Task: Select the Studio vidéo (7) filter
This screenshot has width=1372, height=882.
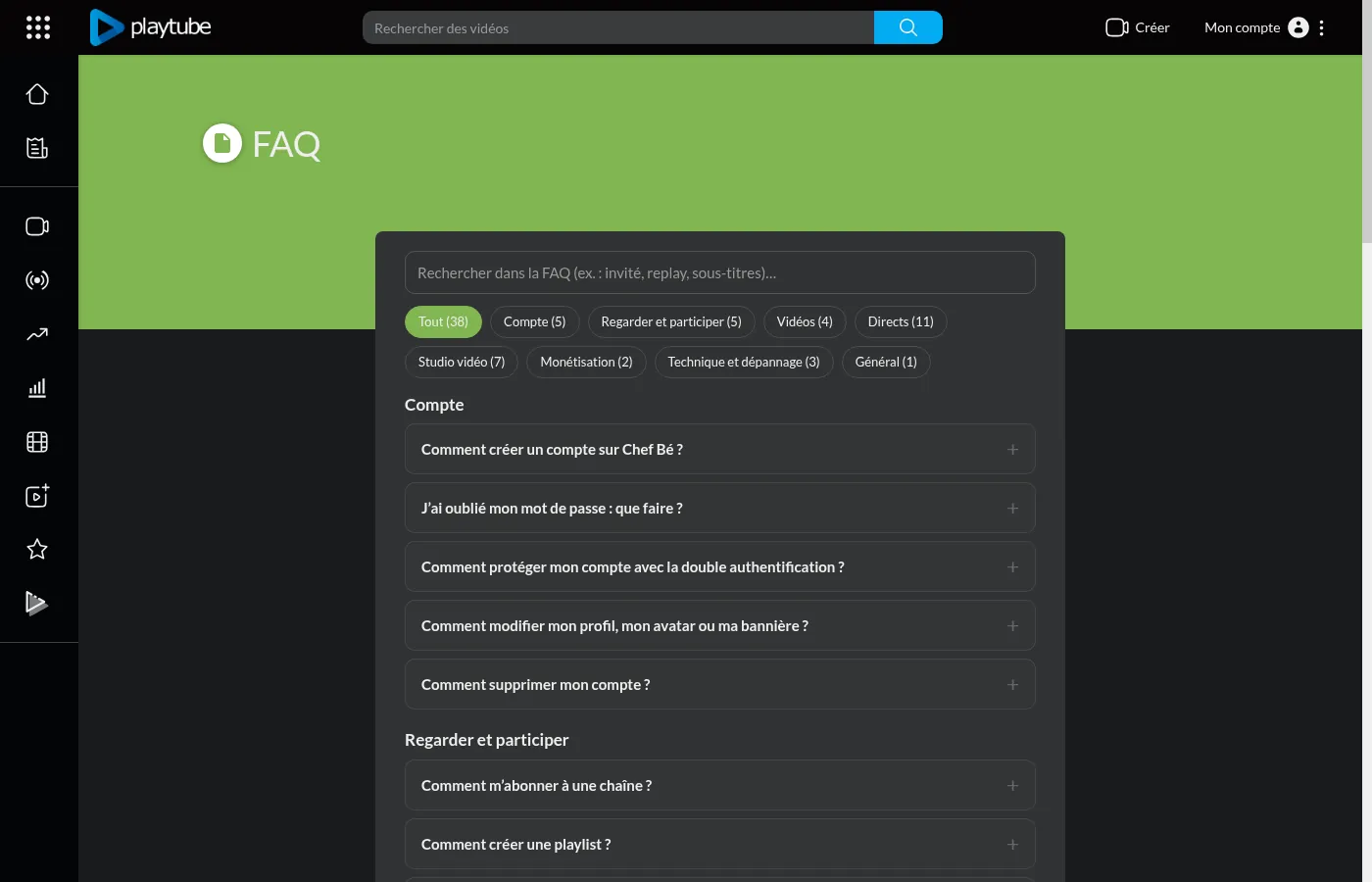Action: 462,362
